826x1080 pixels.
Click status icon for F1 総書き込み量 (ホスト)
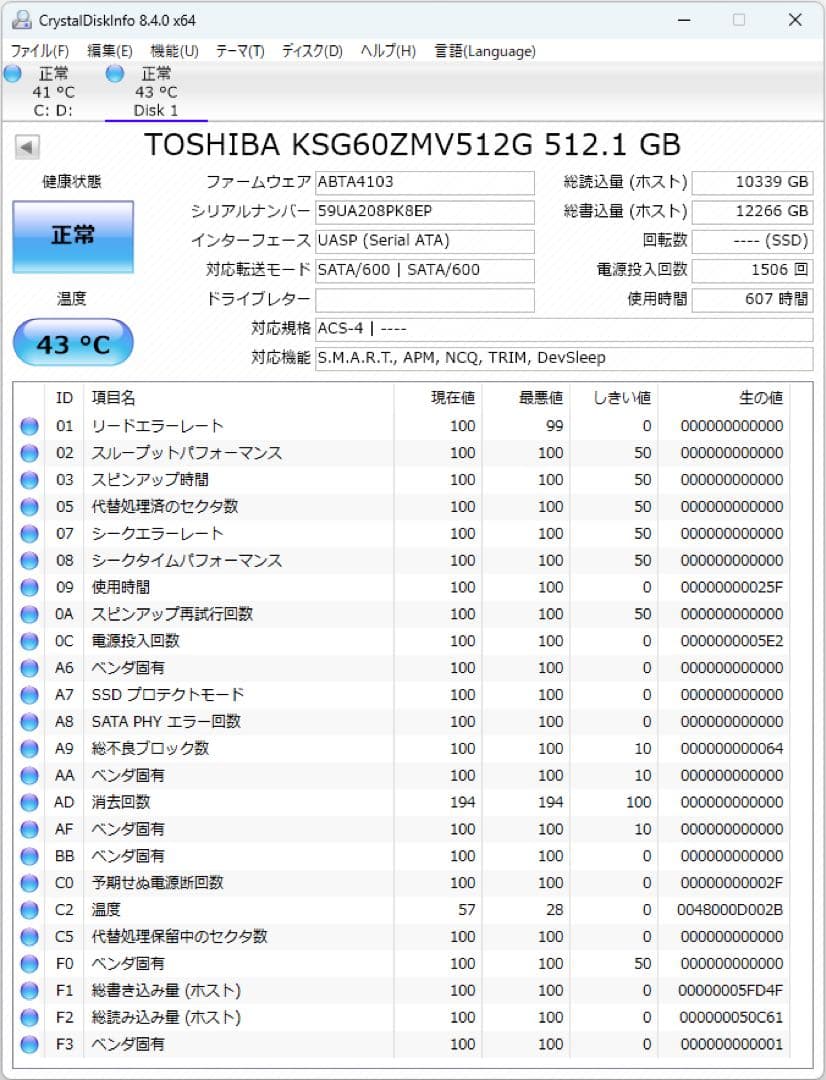[x=30, y=990]
